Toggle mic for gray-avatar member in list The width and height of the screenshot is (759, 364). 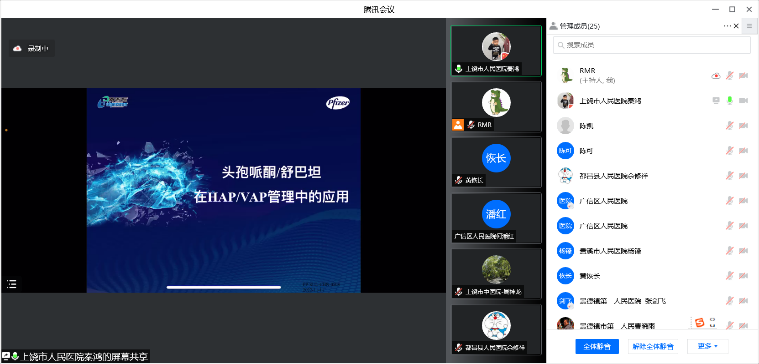pyautogui.click(x=729, y=126)
